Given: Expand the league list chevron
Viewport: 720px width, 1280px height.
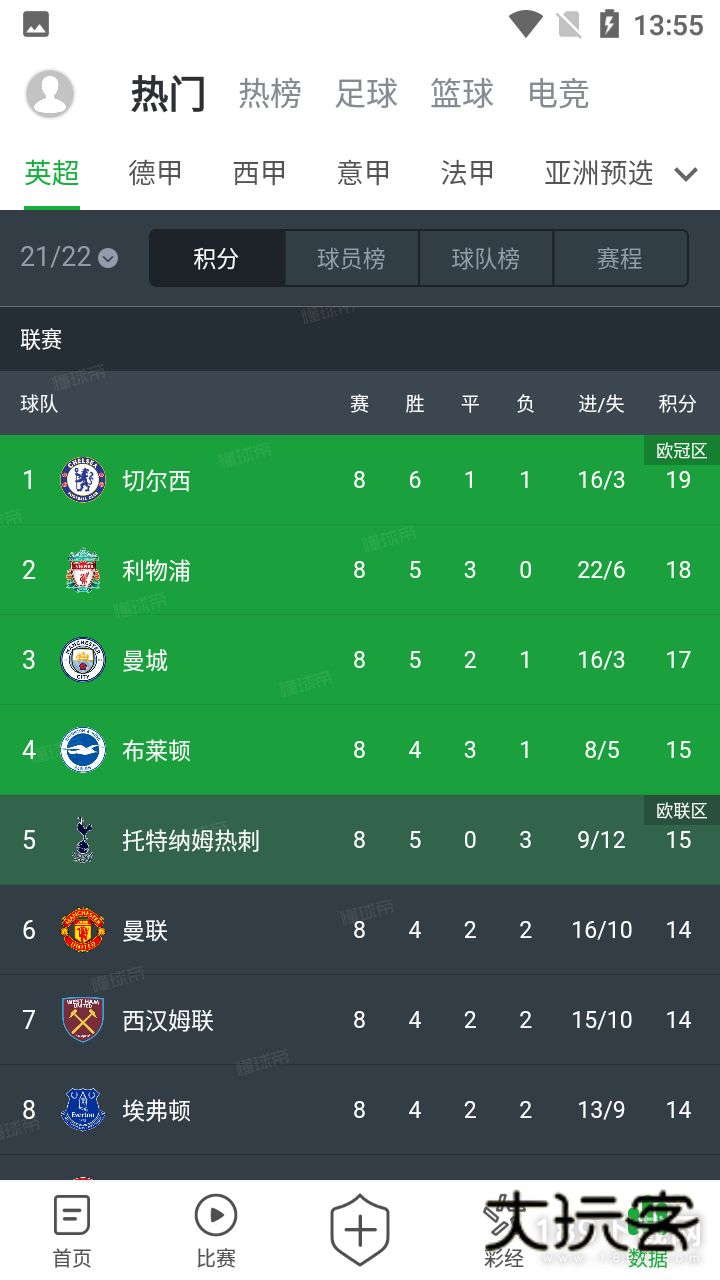Looking at the screenshot, I should (686, 174).
